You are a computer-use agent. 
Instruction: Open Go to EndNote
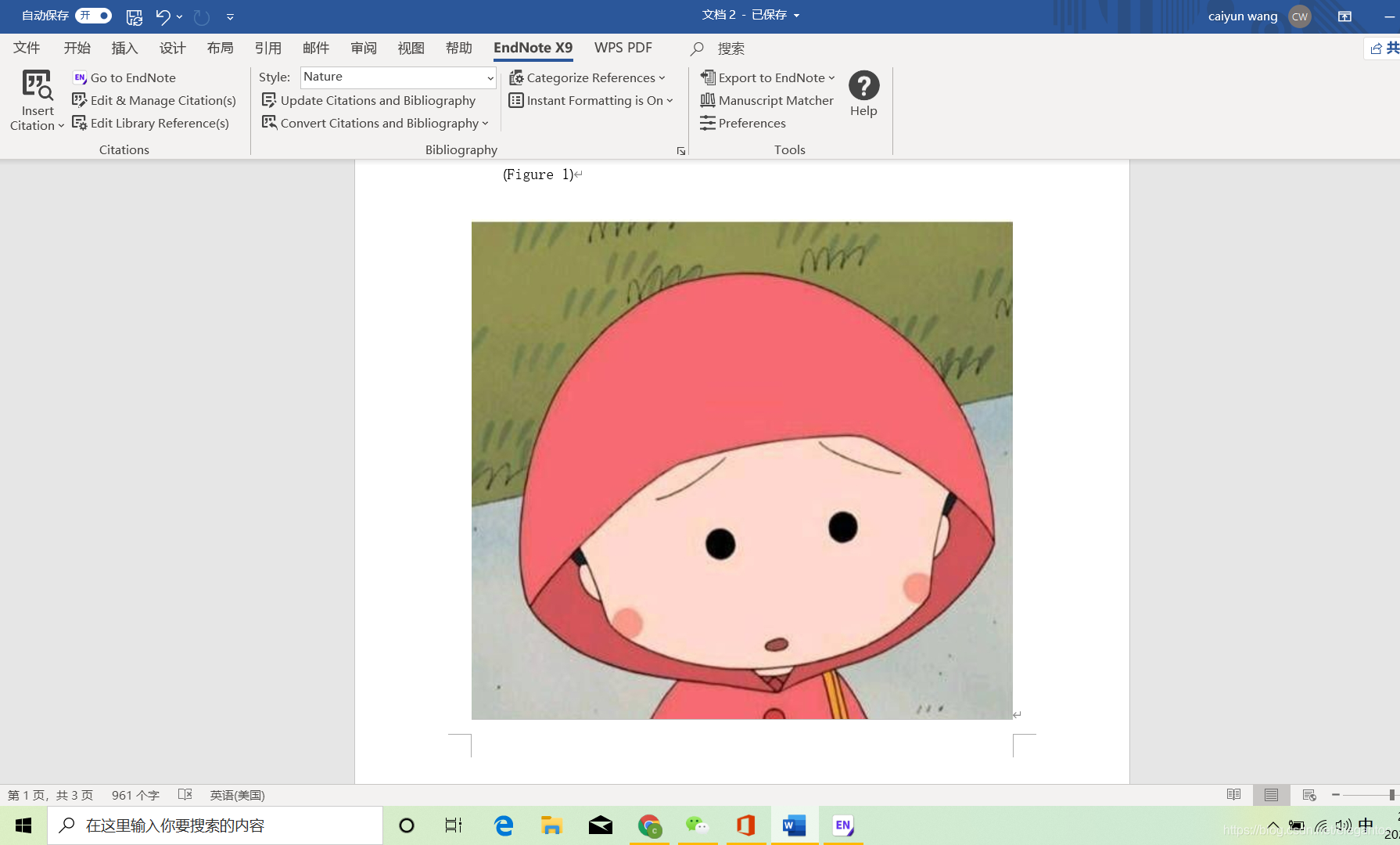(124, 77)
